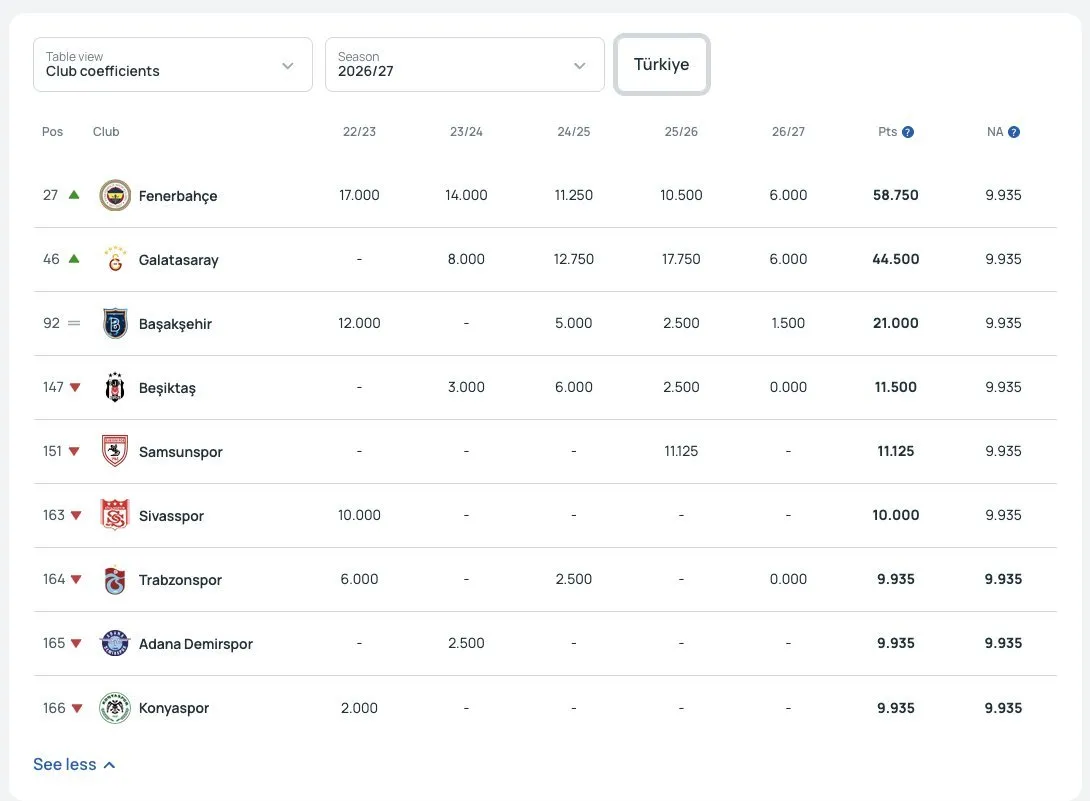Open the Table view dropdown
1090x801 pixels.
point(173,65)
